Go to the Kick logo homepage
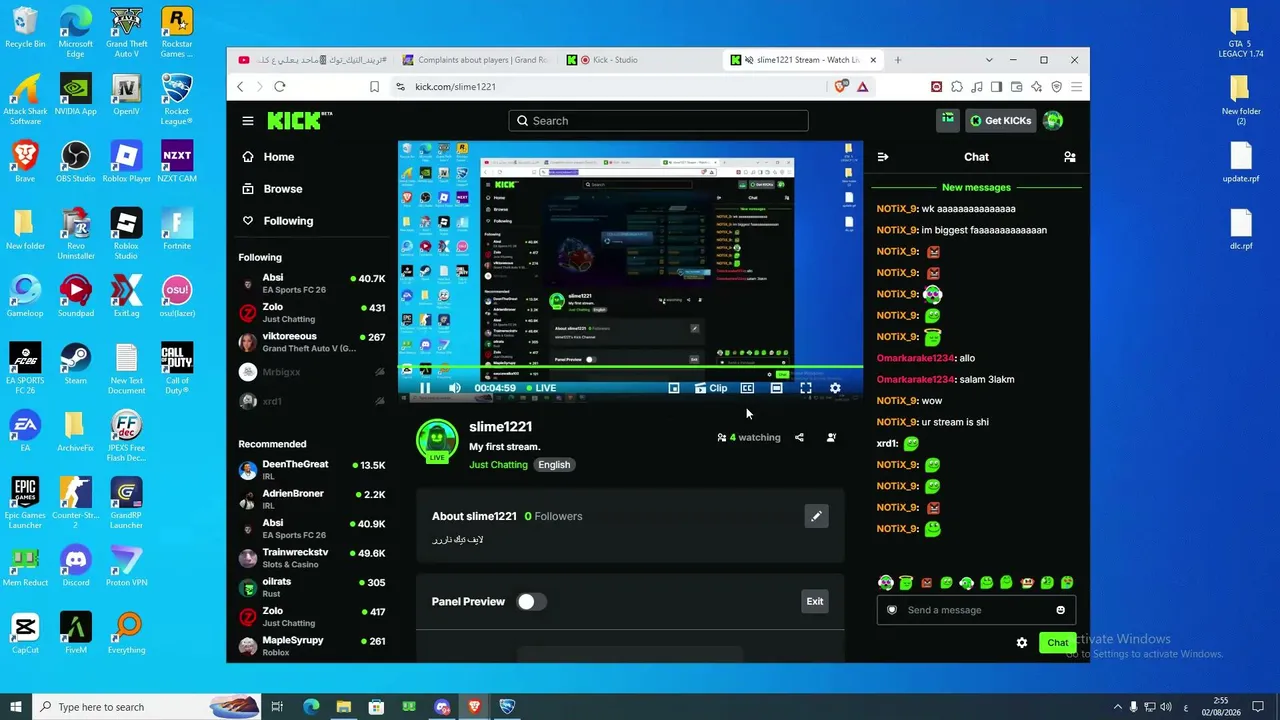The width and height of the screenshot is (1280, 720). tap(299, 121)
